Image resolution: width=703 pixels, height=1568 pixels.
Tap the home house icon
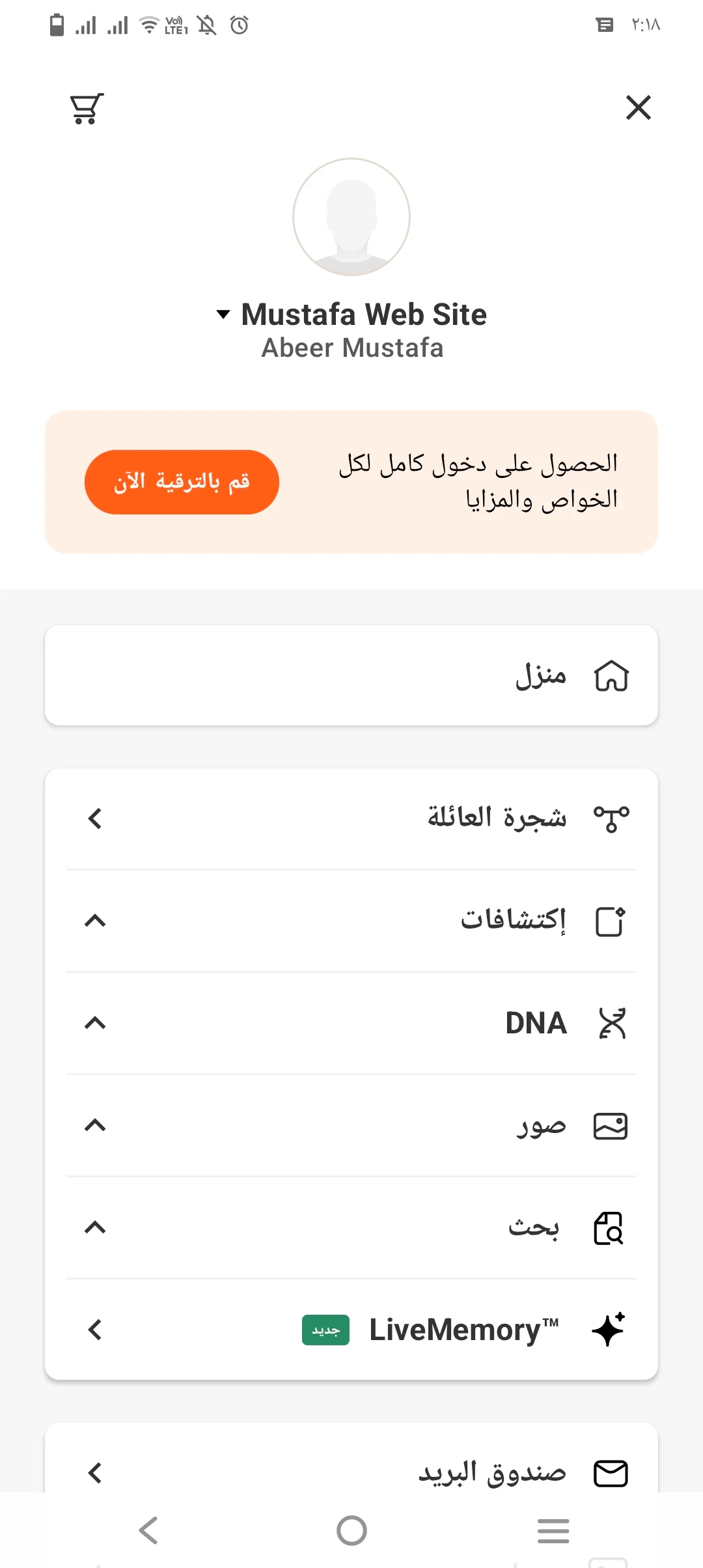[x=611, y=675]
